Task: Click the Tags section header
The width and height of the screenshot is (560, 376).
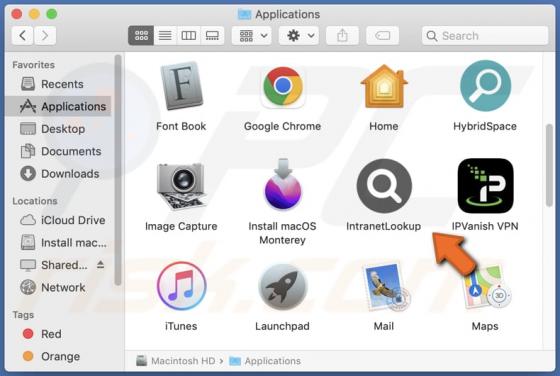Action: 23,315
